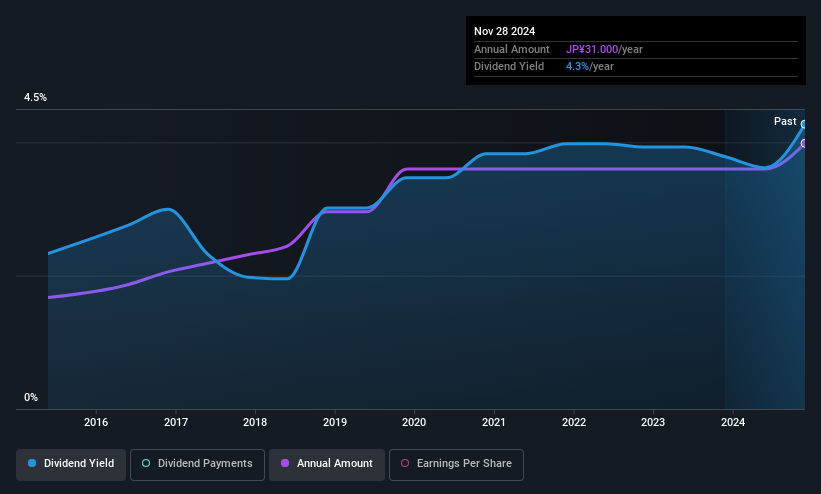This screenshot has width=821, height=494.
Task: Click the Past label on chart
Action: [x=785, y=122]
